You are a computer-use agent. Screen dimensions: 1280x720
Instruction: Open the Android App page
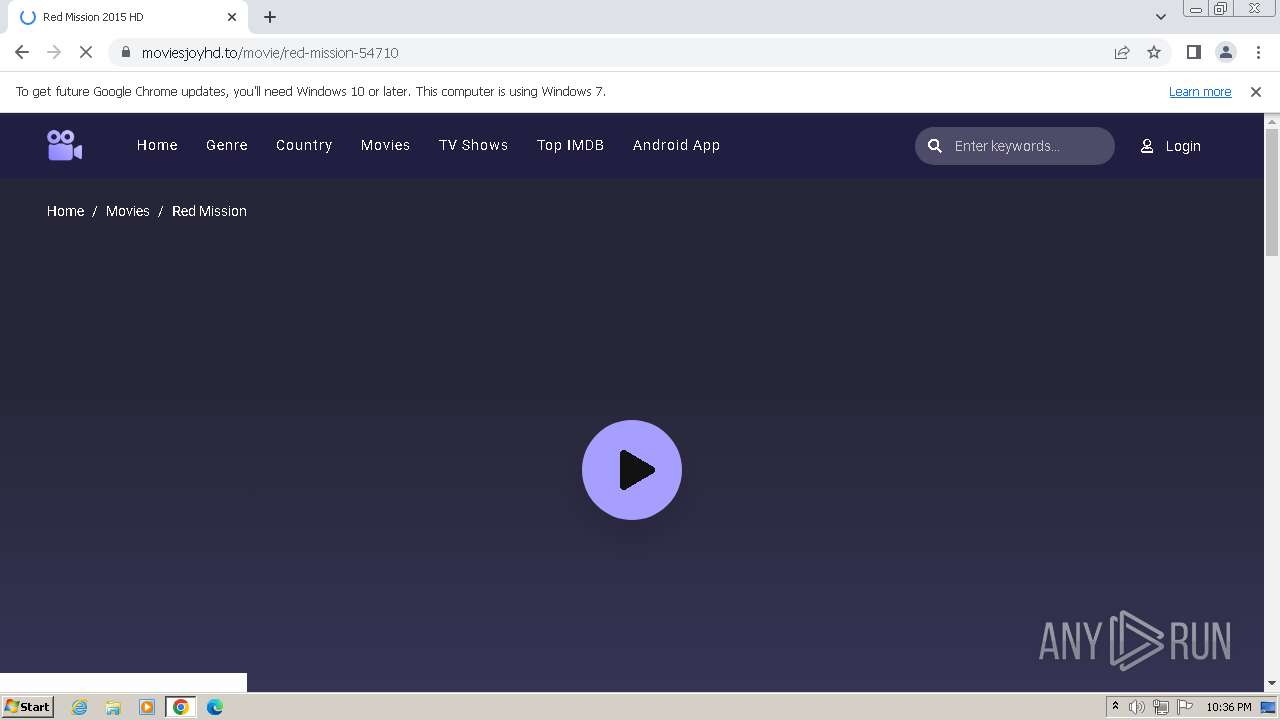[x=676, y=145]
